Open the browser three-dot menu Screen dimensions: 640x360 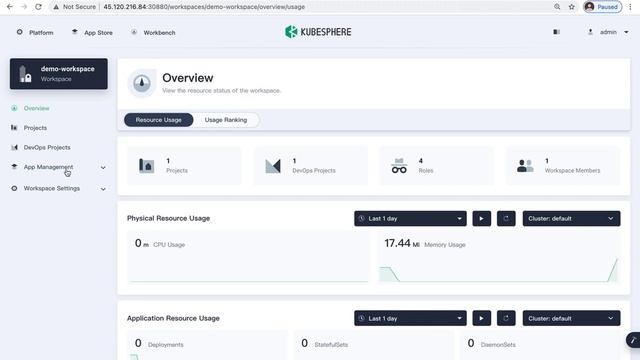(x=631, y=7)
